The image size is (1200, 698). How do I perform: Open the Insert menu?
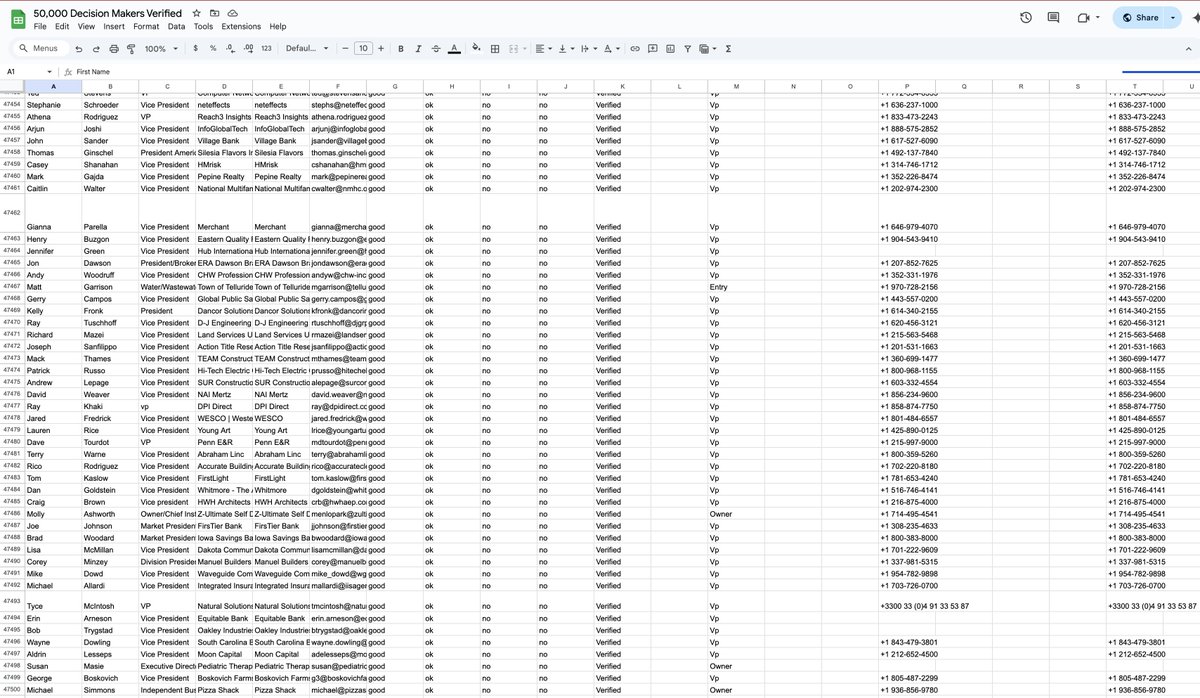(x=113, y=26)
